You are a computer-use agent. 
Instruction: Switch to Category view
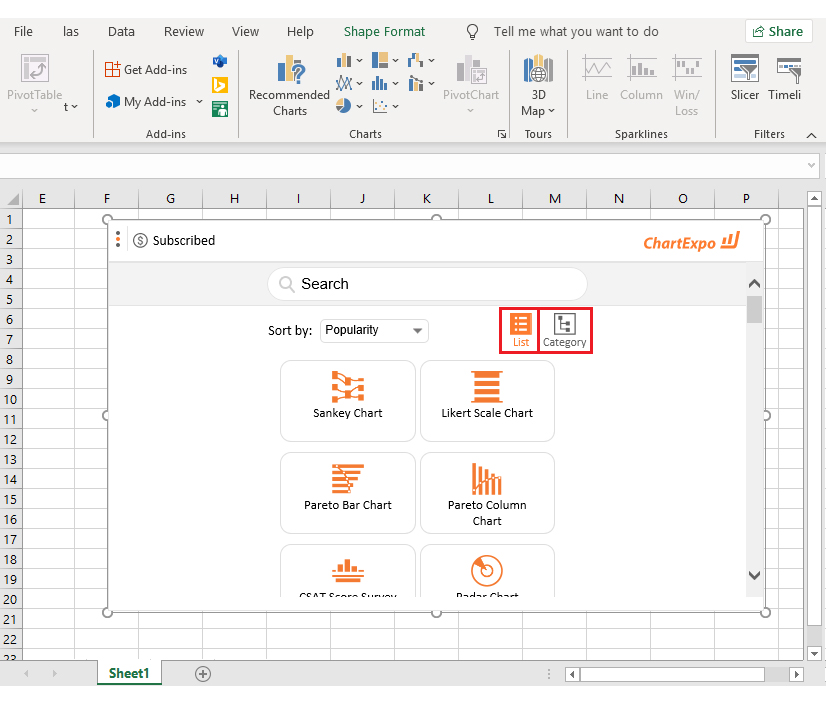[565, 330]
